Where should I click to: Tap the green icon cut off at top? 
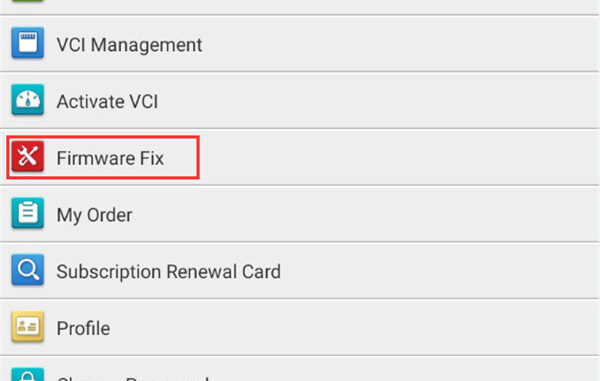28,1
